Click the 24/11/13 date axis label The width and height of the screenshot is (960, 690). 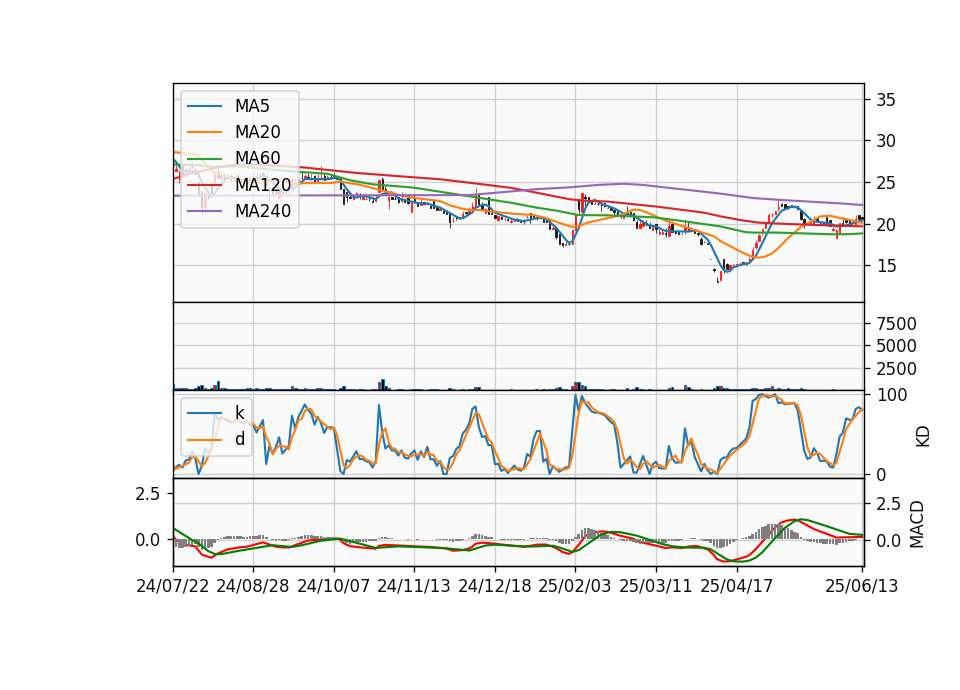(x=414, y=586)
